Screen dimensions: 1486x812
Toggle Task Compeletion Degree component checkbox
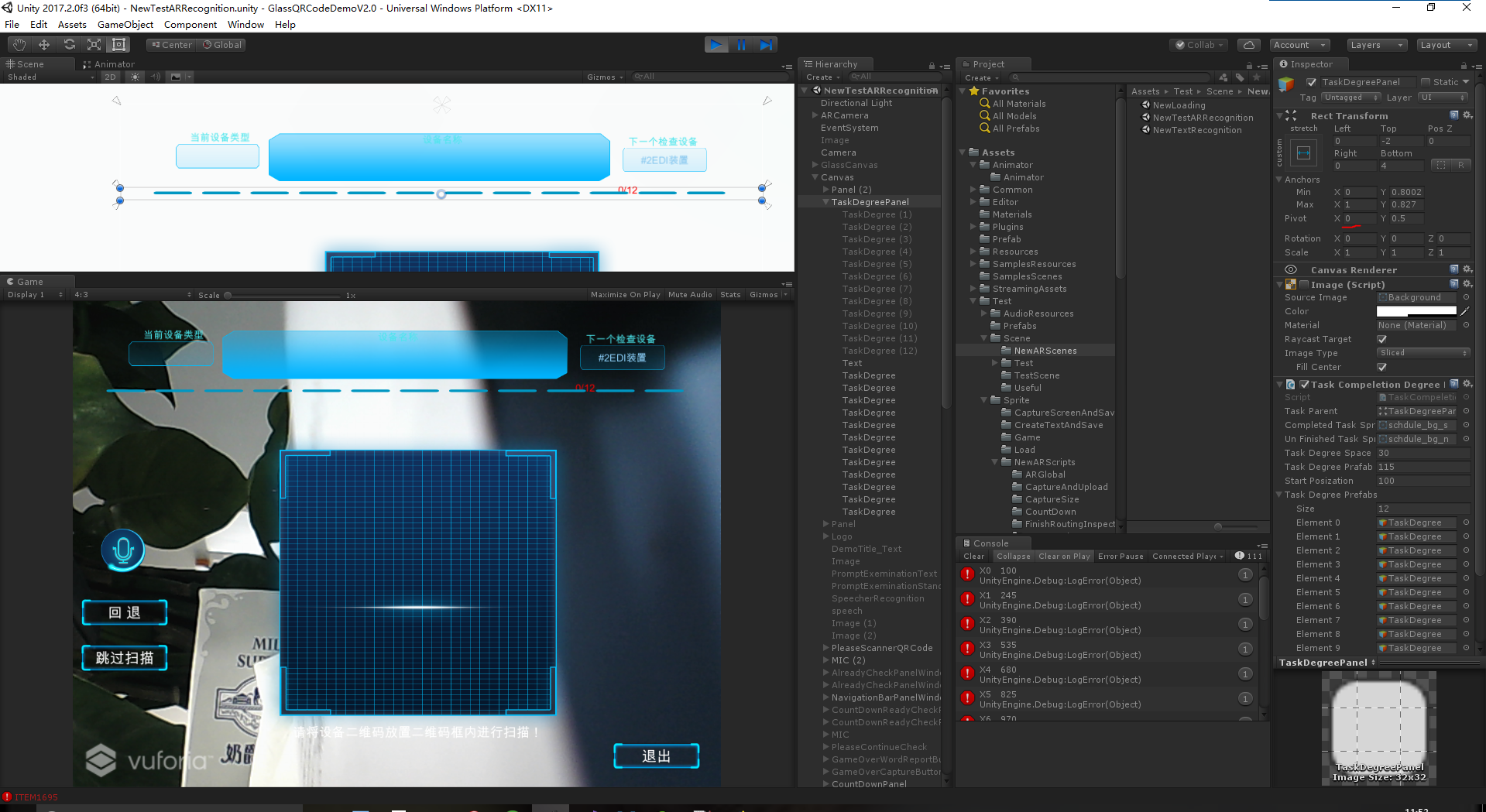coord(1304,385)
